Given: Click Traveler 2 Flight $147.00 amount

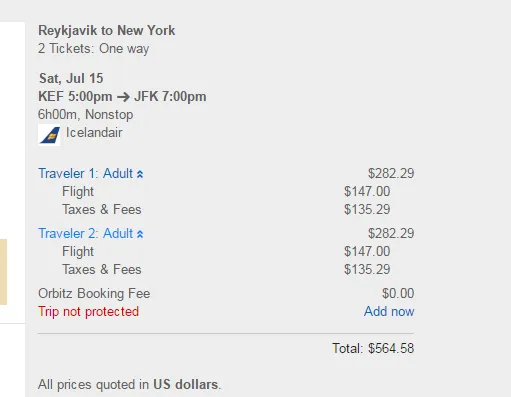Looking at the screenshot, I should pyautogui.click(x=367, y=251).
